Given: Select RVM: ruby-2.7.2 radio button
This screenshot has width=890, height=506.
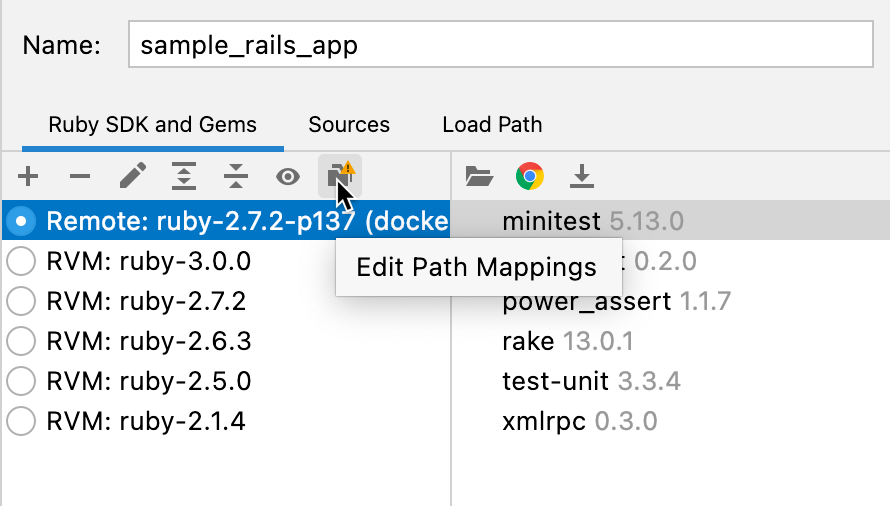Looking at the screenshot, I should click(x=22, y=301).
